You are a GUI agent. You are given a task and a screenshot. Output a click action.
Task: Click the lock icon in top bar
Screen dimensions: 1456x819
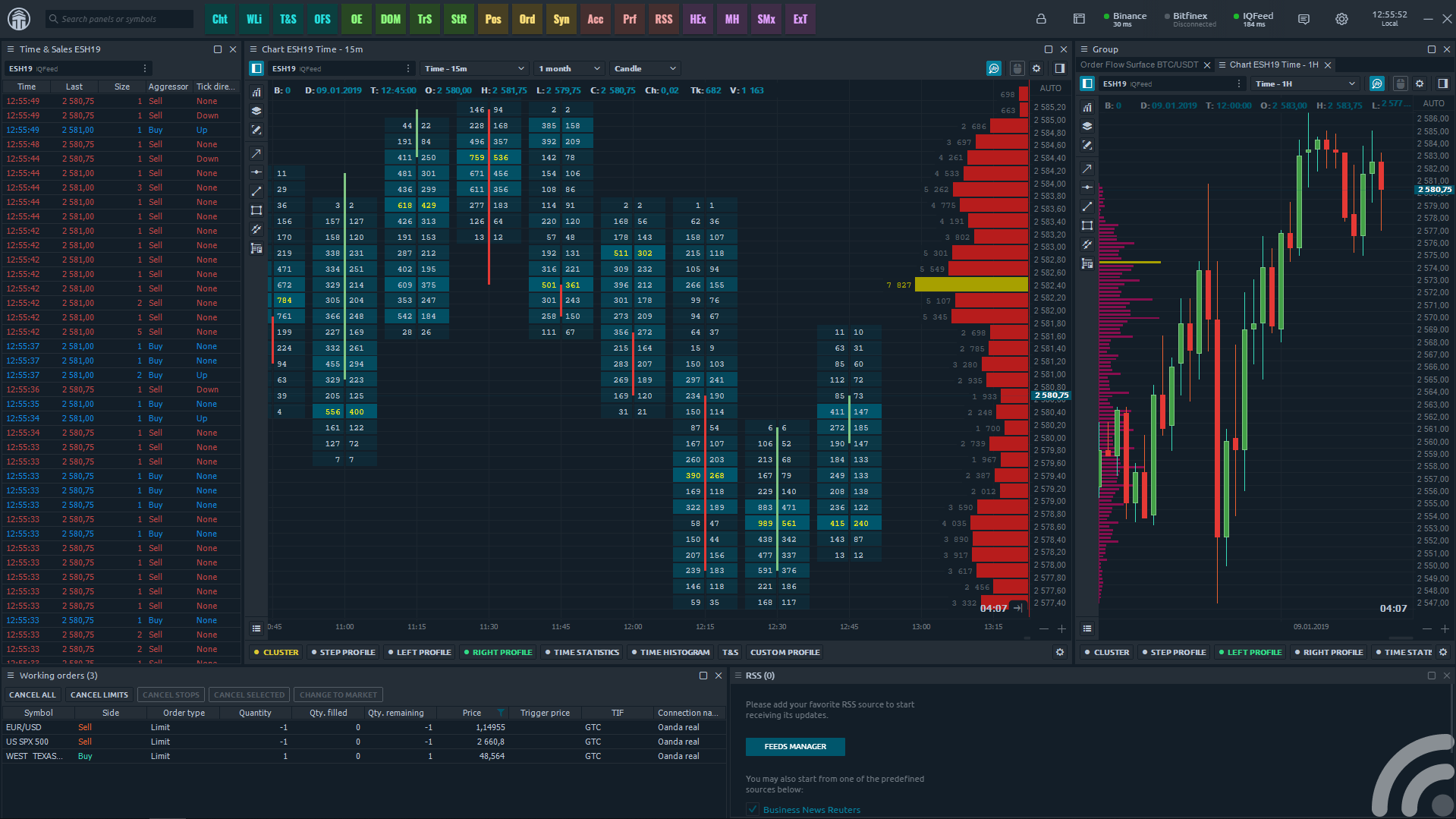[1041, 19]
